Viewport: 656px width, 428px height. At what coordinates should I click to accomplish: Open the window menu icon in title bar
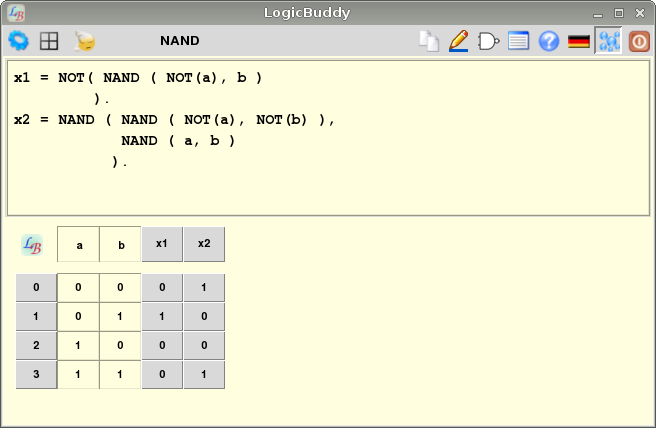tap(16, 13)
